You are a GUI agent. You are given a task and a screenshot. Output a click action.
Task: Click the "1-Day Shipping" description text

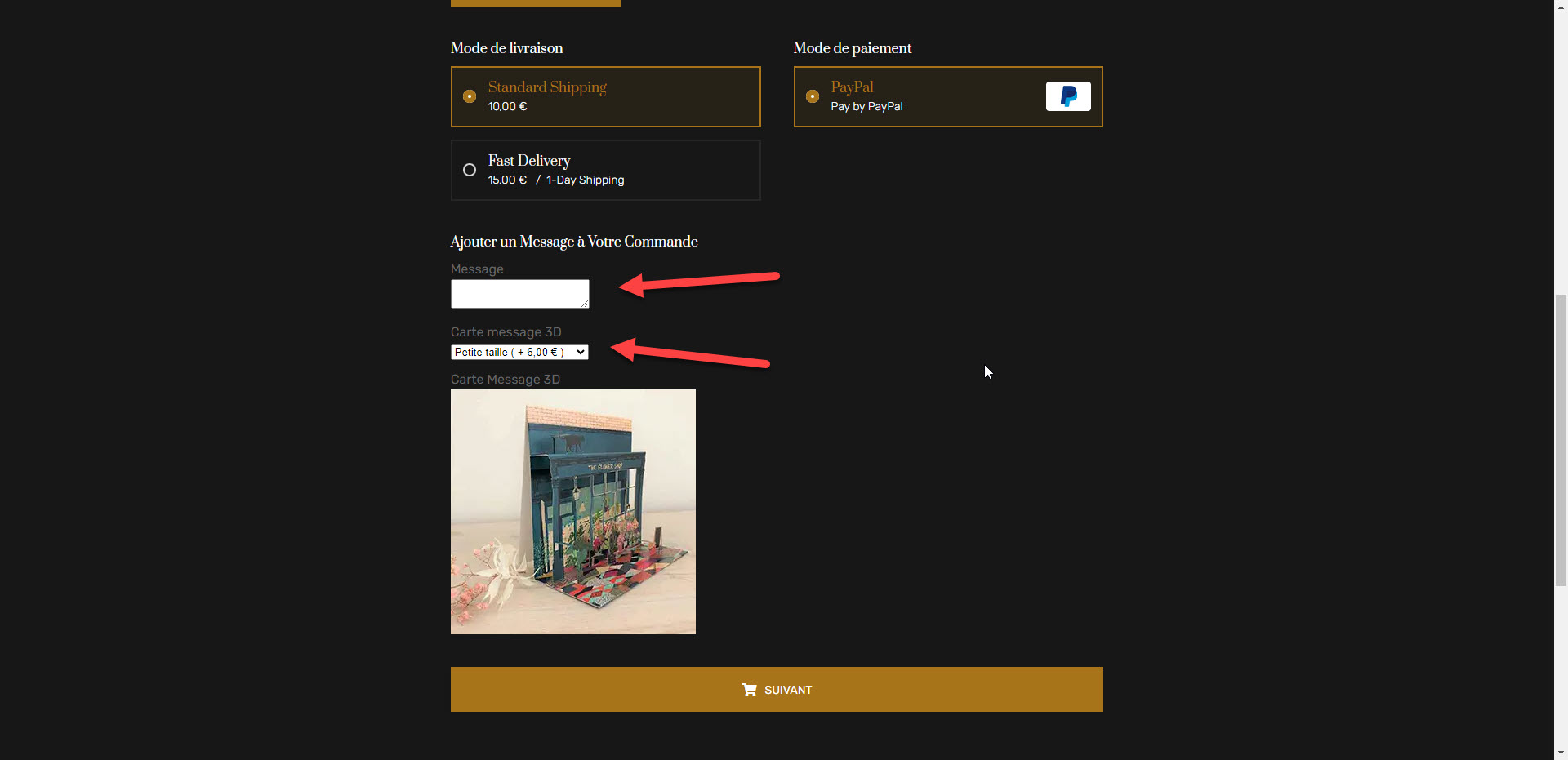tap(585, 180)
